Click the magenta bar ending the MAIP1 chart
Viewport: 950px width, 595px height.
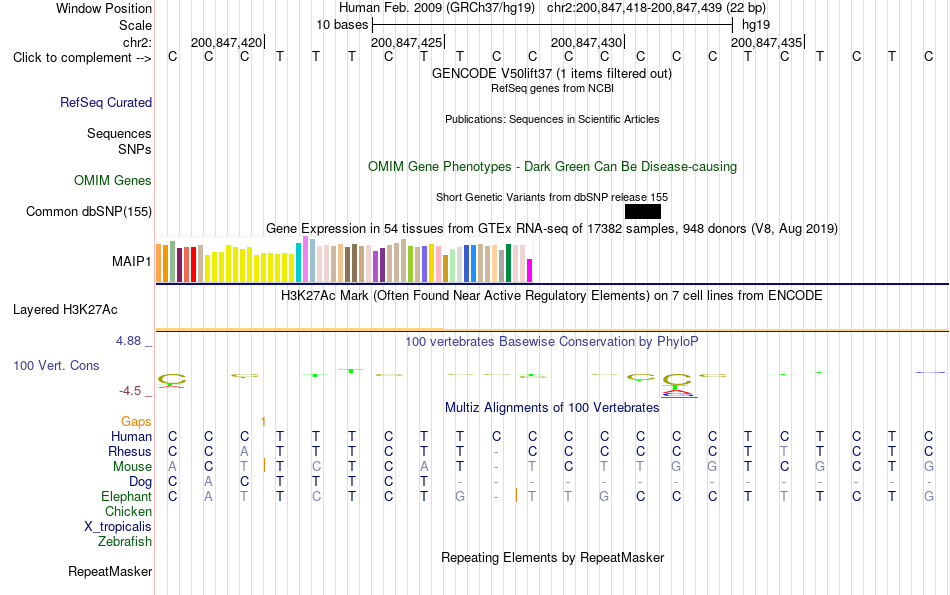530,271
